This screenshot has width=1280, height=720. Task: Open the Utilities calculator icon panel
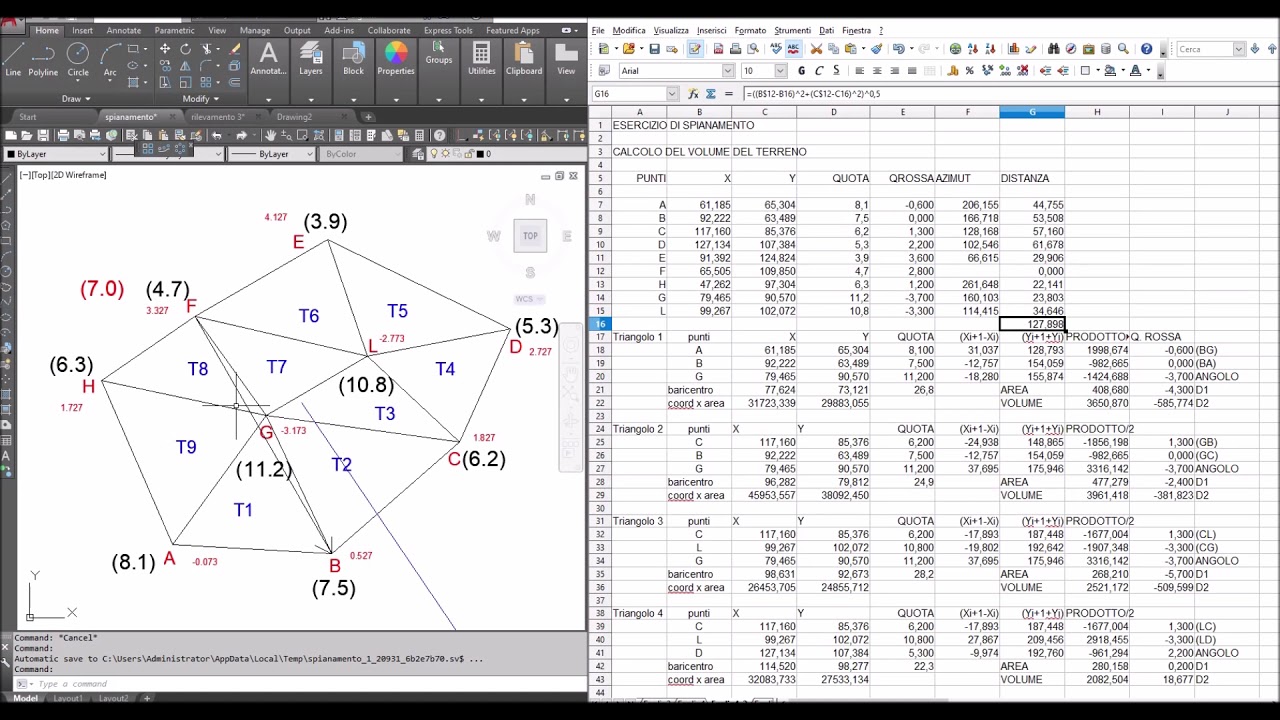point(481,58)
